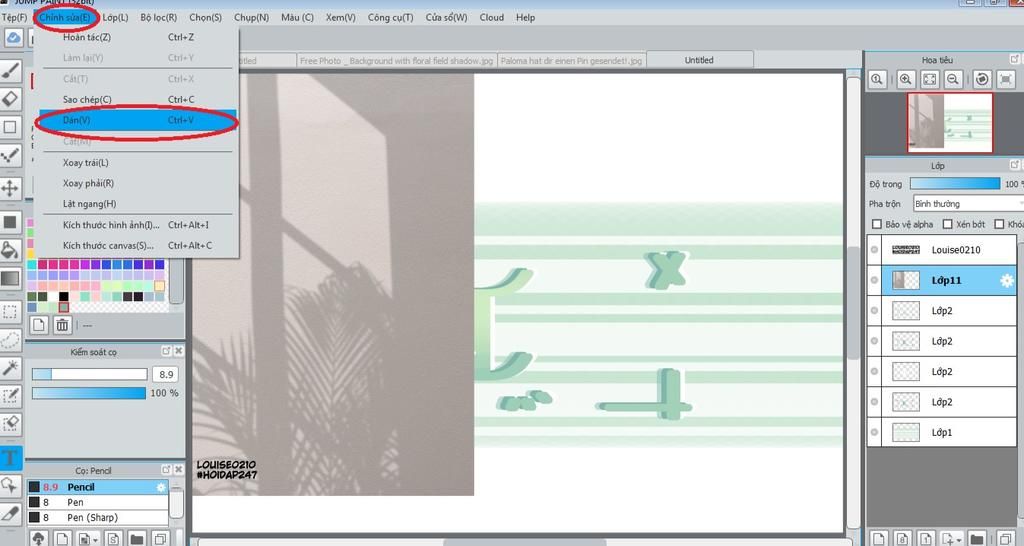The width and height of the screenshot is (1024, 546).
Task: Switch to the Untitled document tab
Action: (699, 60)
